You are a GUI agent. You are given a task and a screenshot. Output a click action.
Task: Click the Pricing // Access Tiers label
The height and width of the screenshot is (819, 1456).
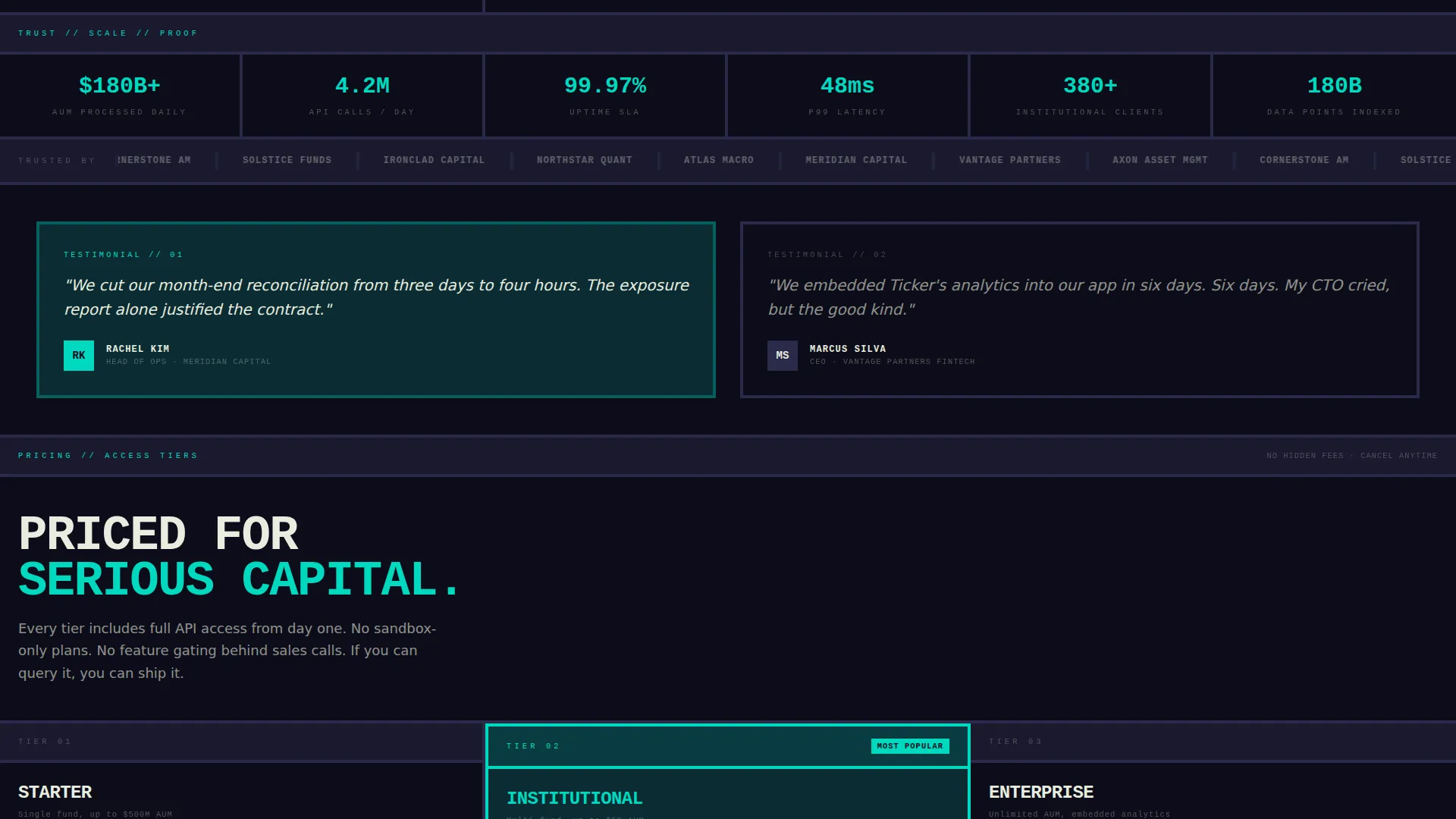click(108, 456)
